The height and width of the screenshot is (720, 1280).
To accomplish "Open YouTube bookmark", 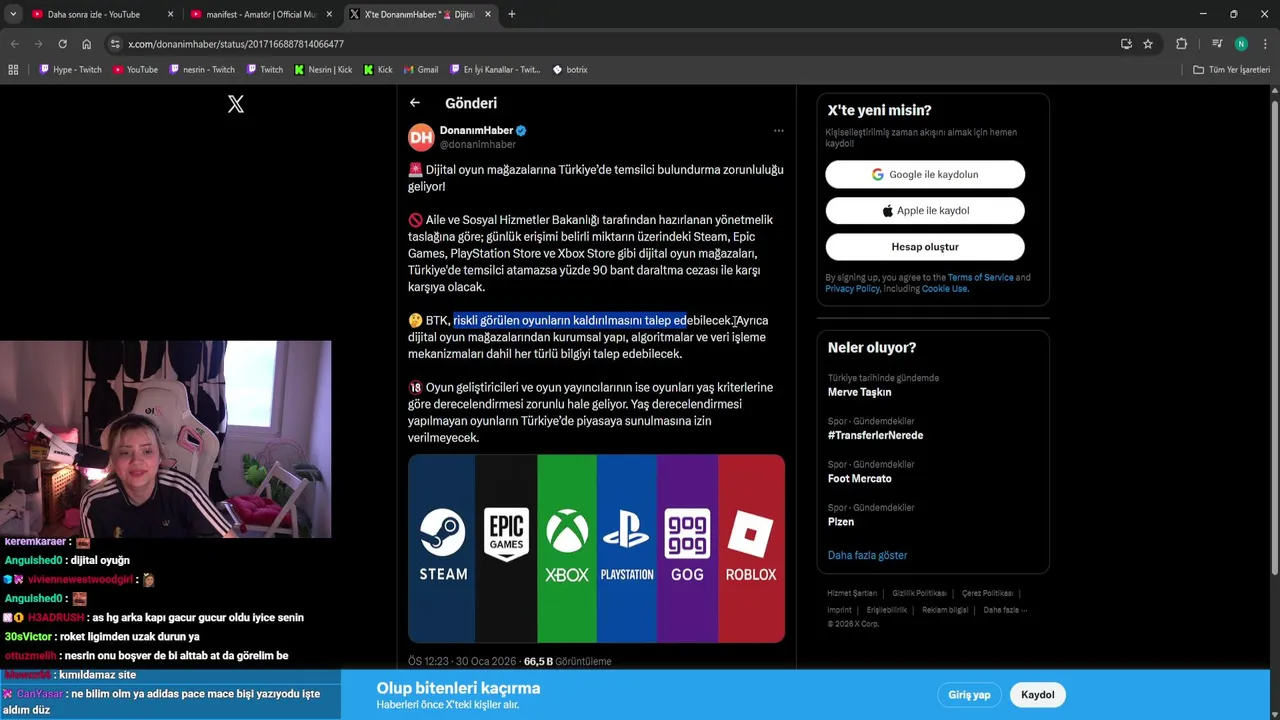I will (x=136, y=70).
